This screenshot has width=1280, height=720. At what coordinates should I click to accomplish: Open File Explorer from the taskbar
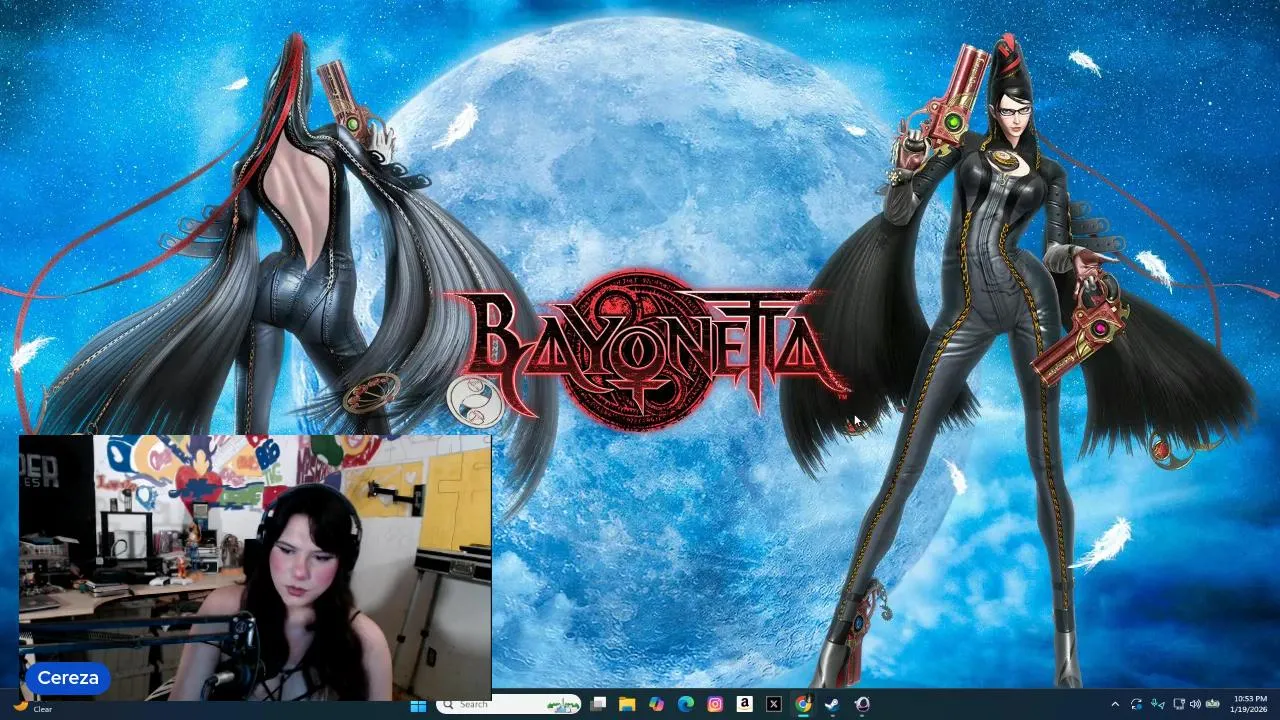(627, 704)
